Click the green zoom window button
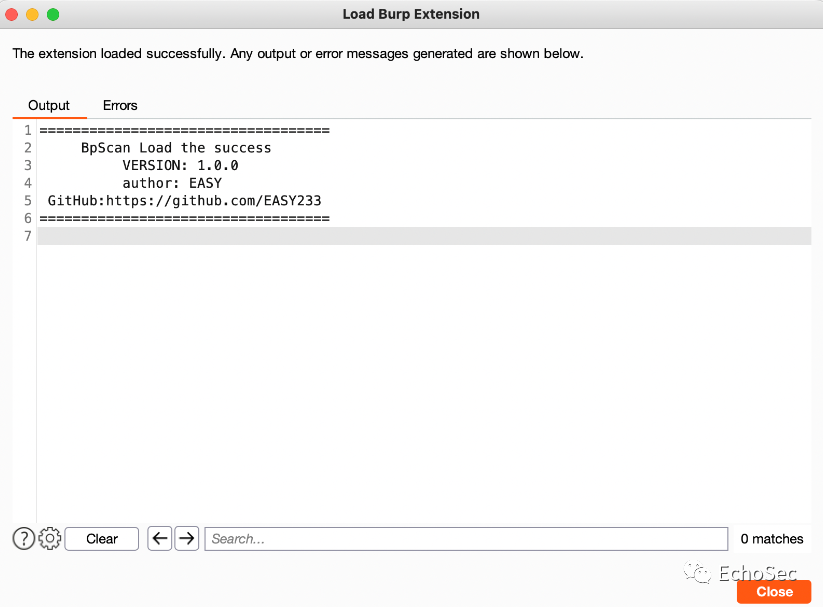This screenshot has width=823, height=607. pos(53,14)
